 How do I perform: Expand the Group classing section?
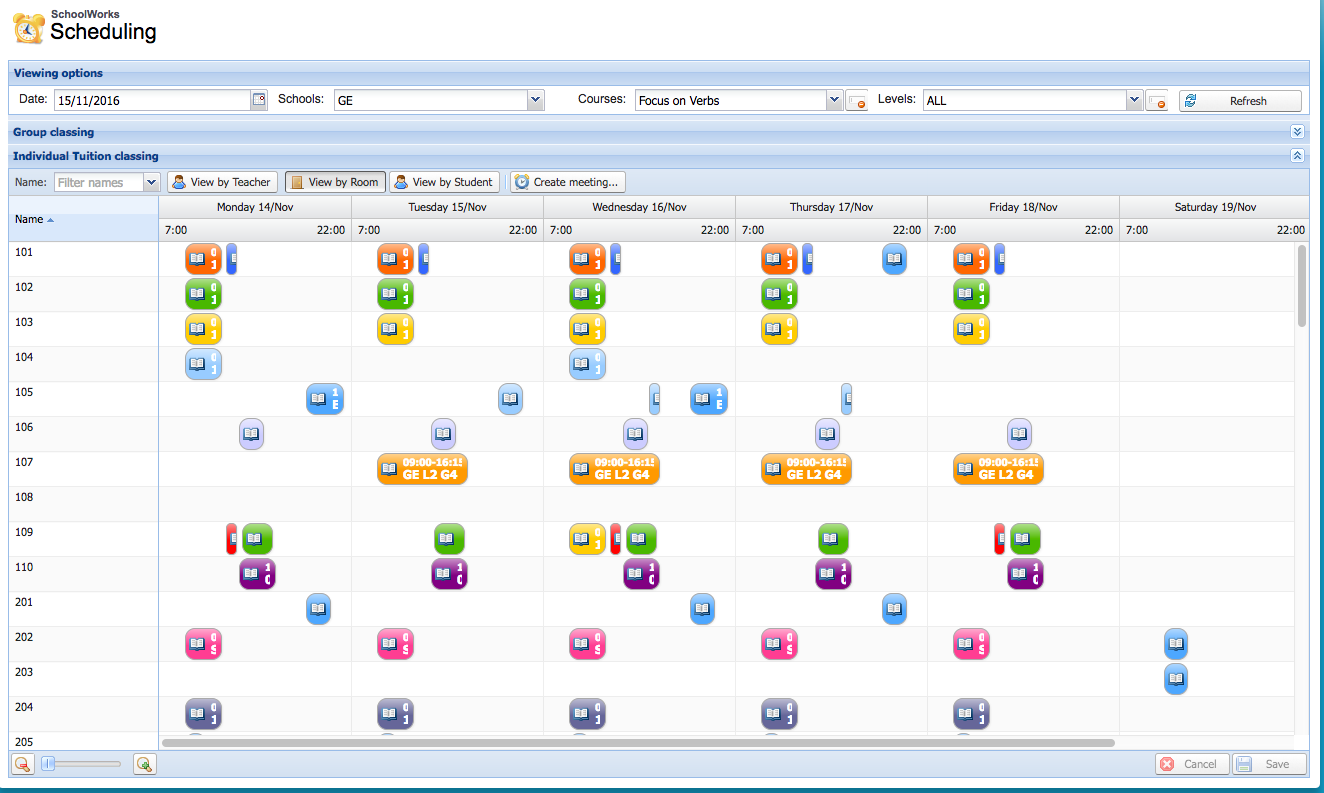(1297, 131)
